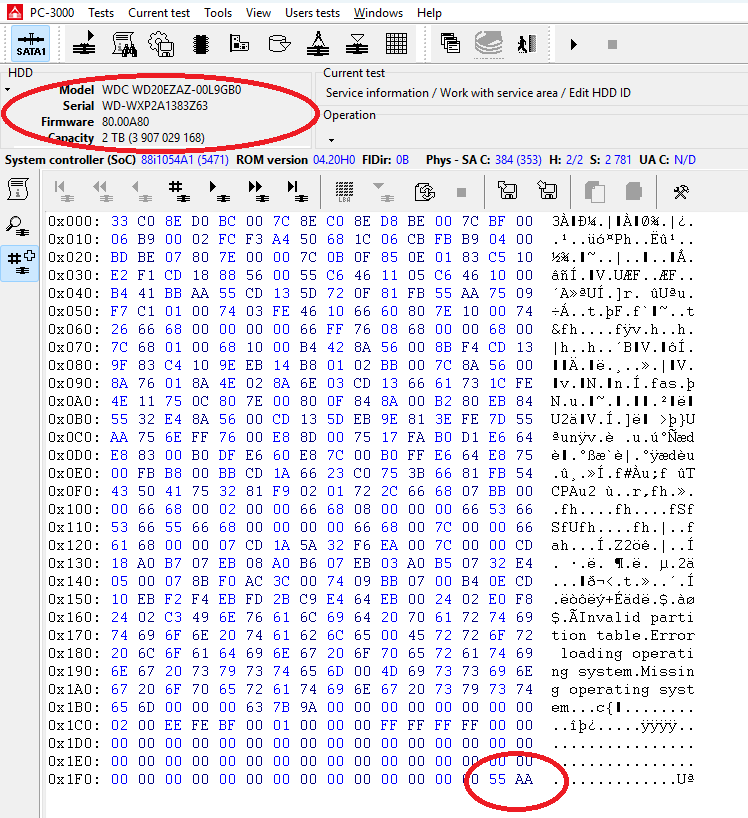Select the magnifier search icon in sidebar
Screen dimensions: 748x818
click(19, 225)
